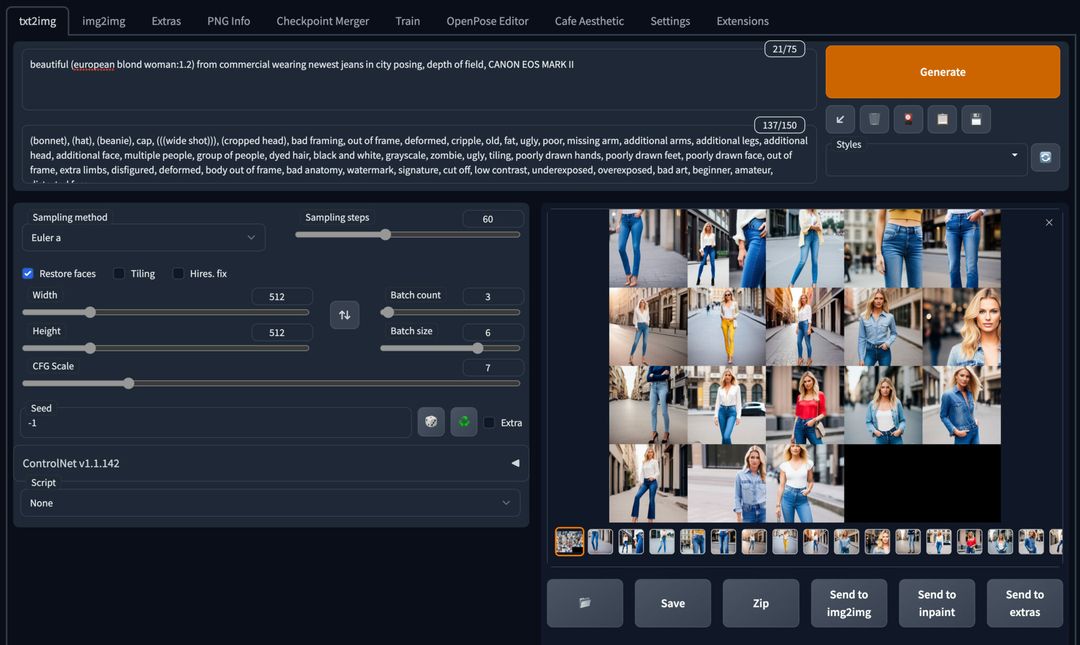Disable the Restore faces checkbox
The image size is (1080, 645).
(28, 273)
